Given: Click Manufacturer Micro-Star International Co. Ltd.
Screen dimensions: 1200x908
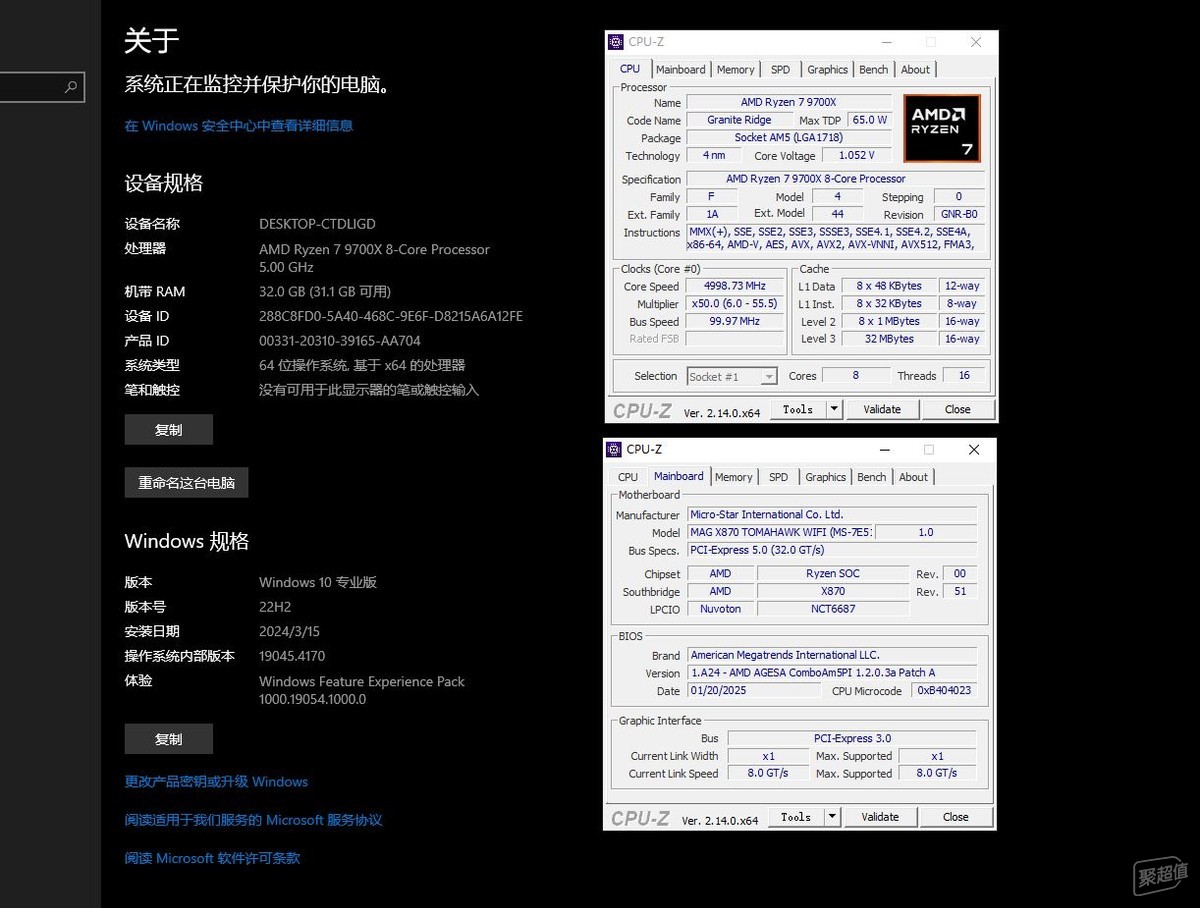Looking at the screenshot, I should click(832, 514).
